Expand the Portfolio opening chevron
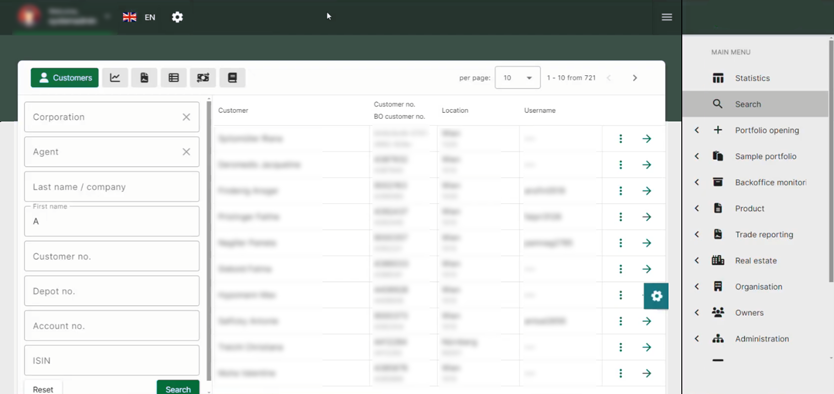834x394 pixels. pos(697,130)
